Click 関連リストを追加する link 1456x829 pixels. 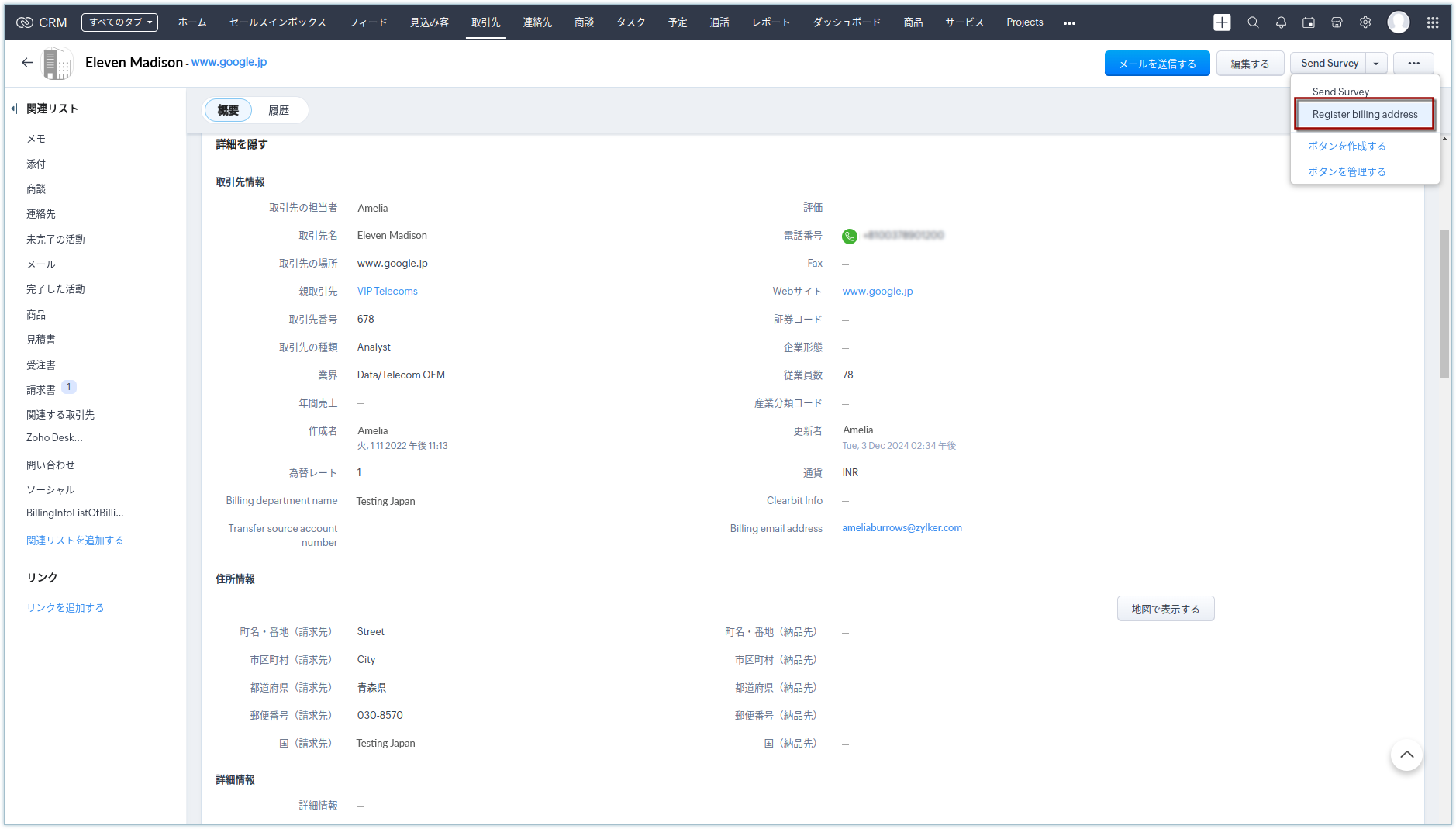(74, 541)
